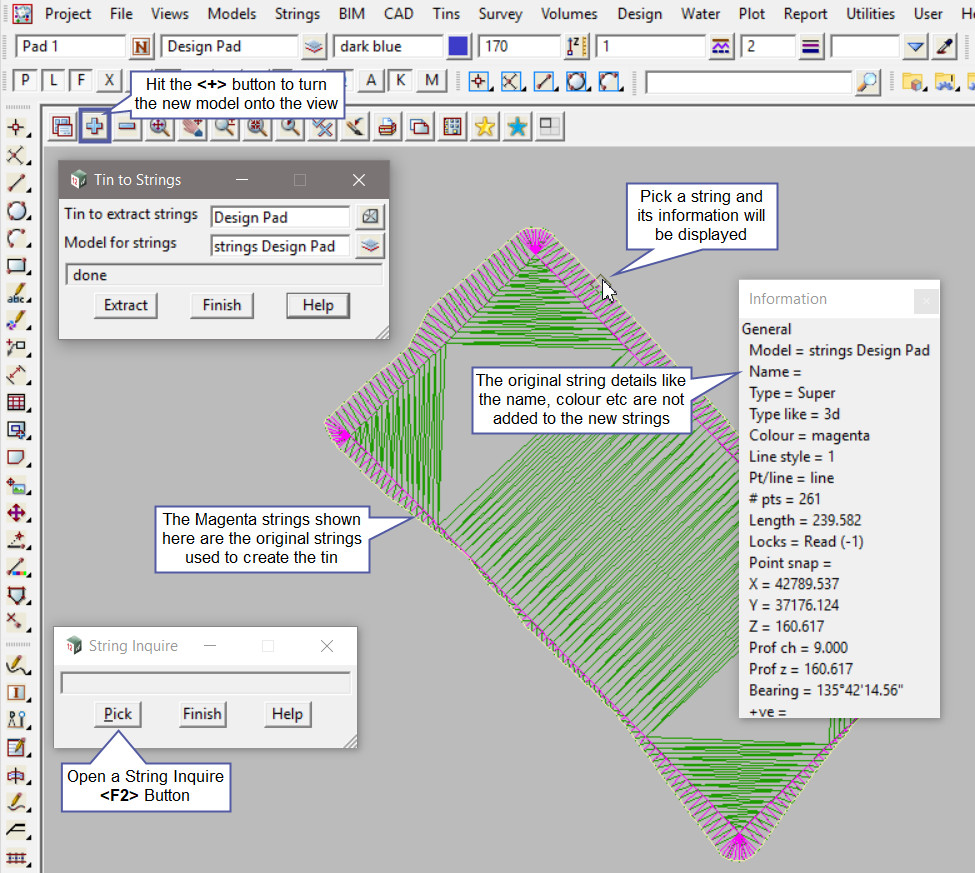The image size is (975, 873).
Task: Select the line string tool in left toolbar
Action: pos(17,183)
